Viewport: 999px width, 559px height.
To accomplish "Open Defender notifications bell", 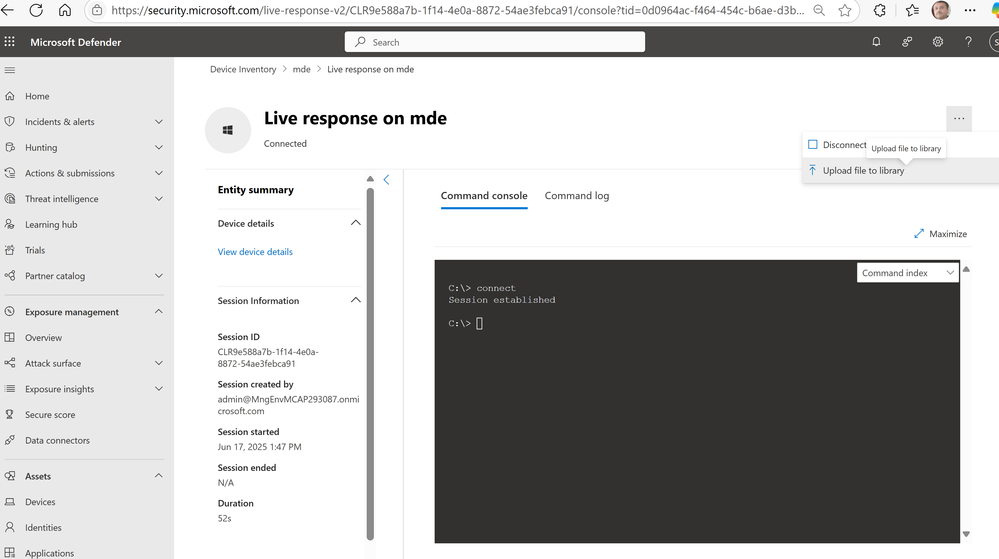I will pyautogui.click(x=877, y=41).
